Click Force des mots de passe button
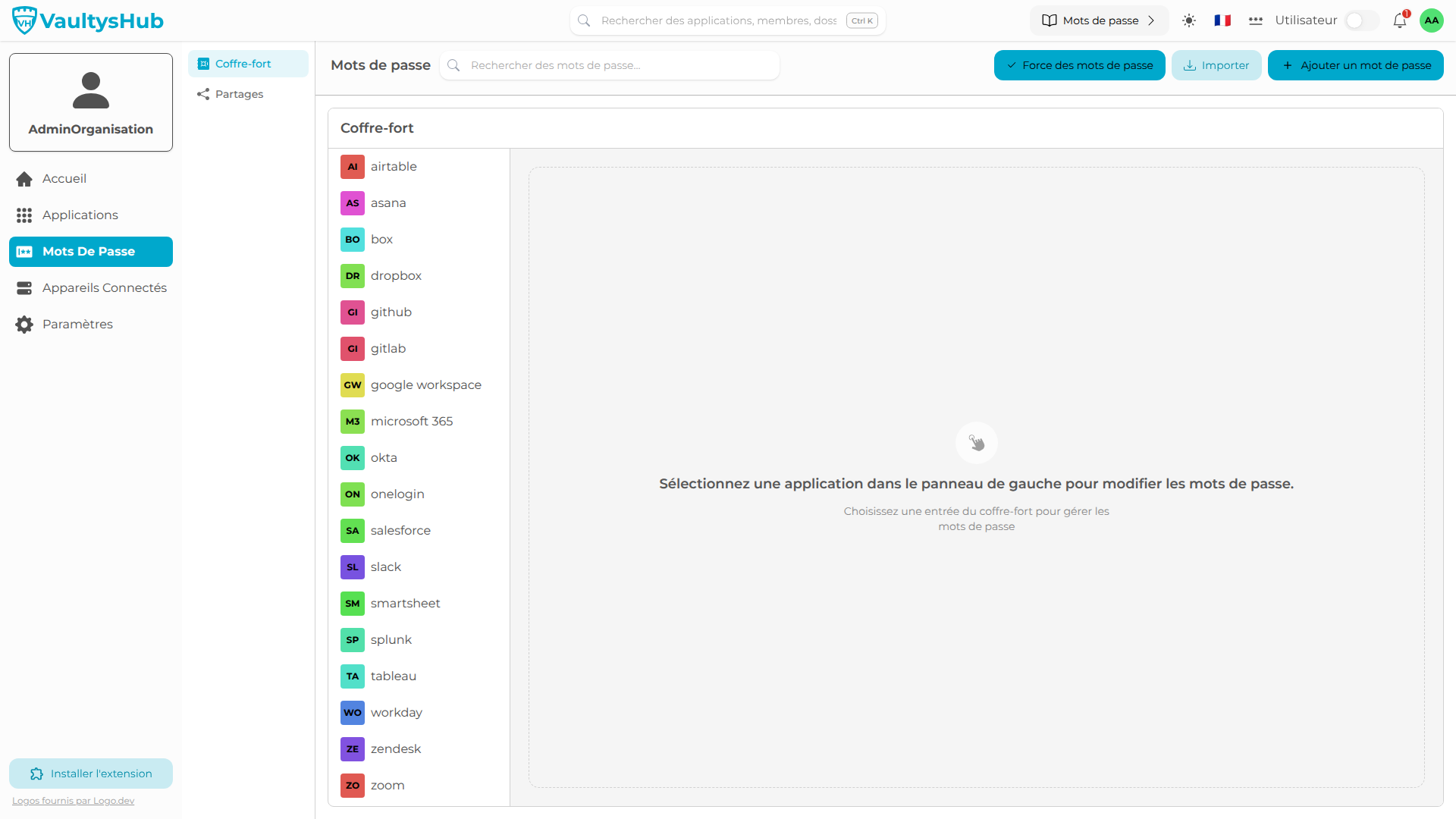1456x819 pixels. [1079, 65]
